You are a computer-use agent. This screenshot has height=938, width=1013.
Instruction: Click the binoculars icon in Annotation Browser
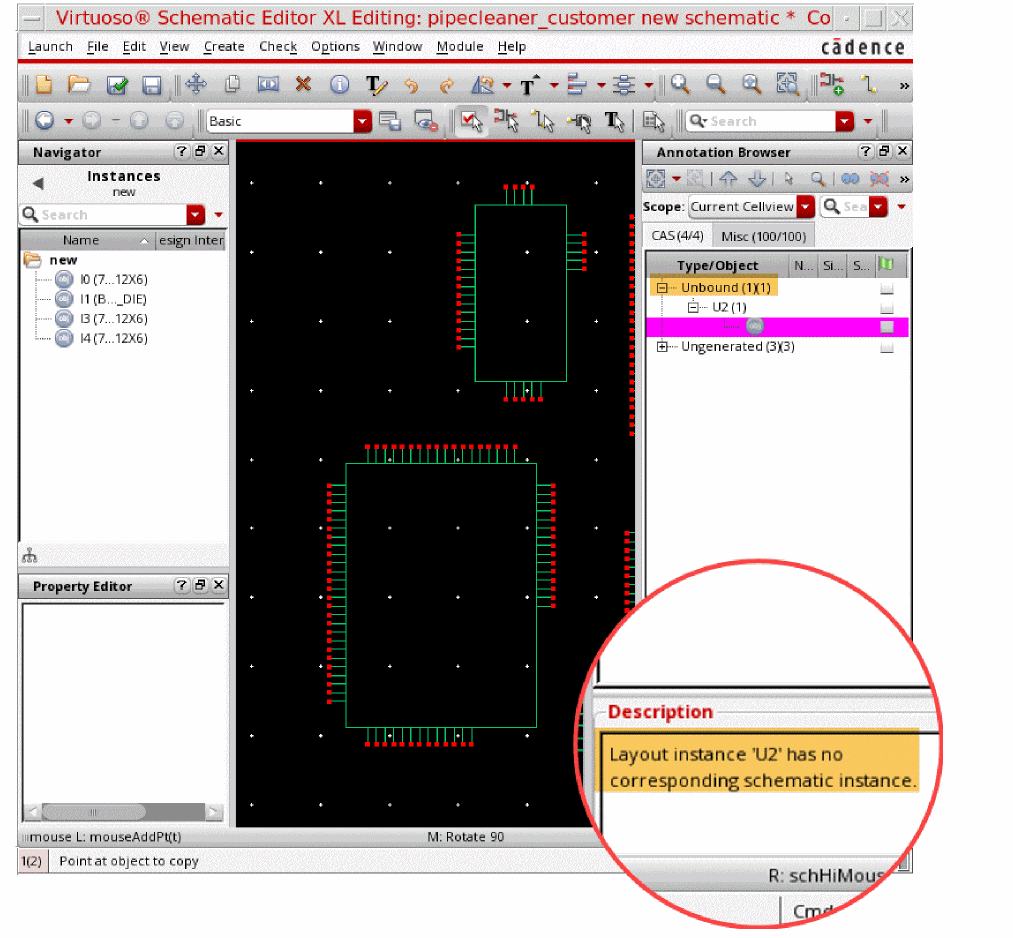(x=849, y=179)
